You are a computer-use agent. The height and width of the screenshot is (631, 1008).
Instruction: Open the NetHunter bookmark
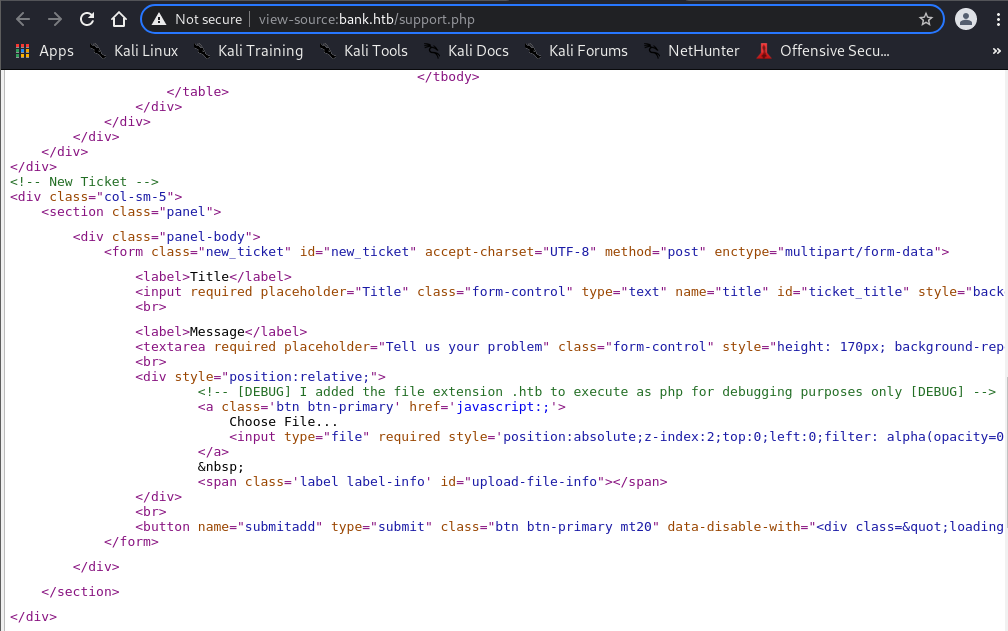pyautogui.click(x=692, y=50)
